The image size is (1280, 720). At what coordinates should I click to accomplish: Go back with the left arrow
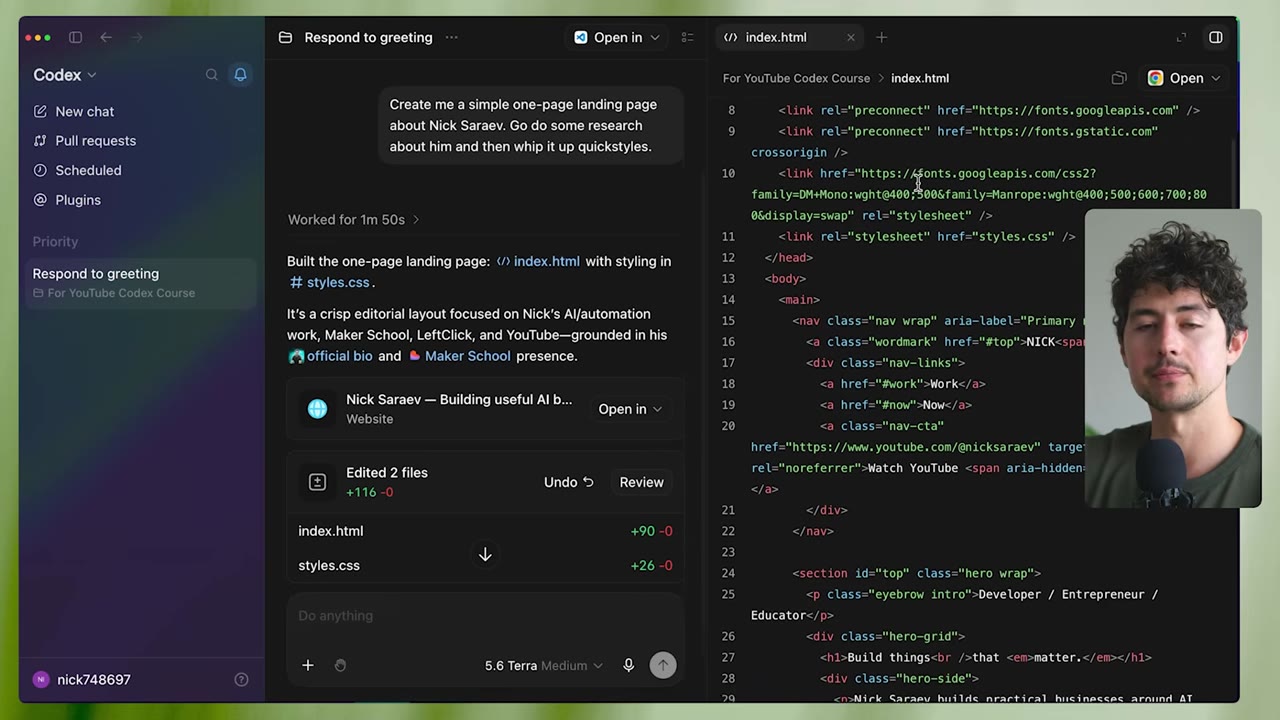point(106,37)
